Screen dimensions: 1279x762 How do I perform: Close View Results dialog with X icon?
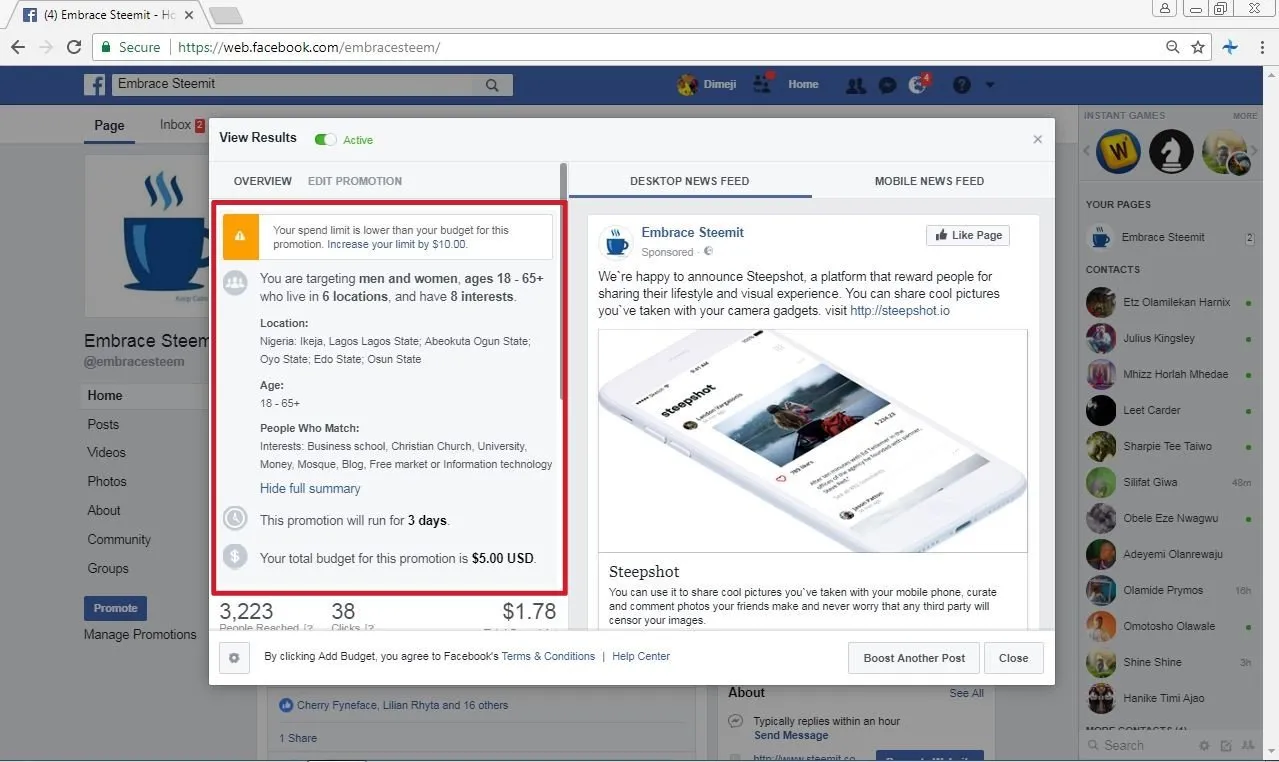point(1037,139)
